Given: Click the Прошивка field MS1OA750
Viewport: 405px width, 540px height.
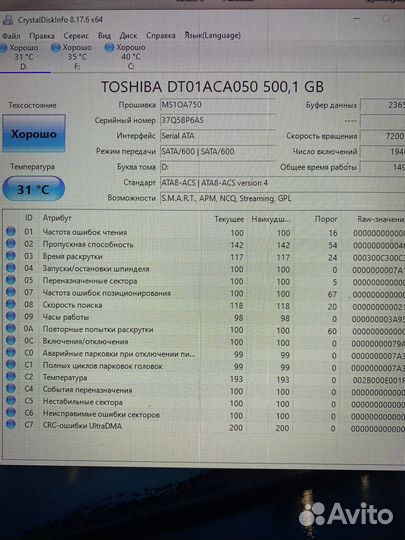Looking at the screenshot, I should (218, 105).
